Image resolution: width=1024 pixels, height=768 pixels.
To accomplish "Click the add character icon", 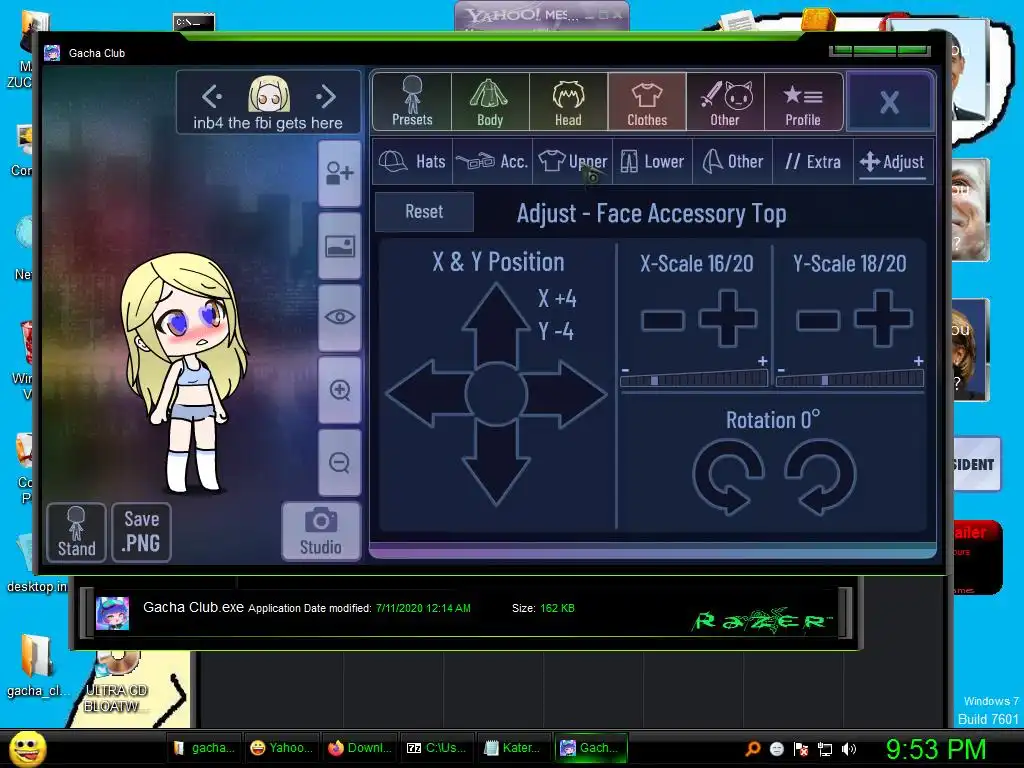I will 340,174.
